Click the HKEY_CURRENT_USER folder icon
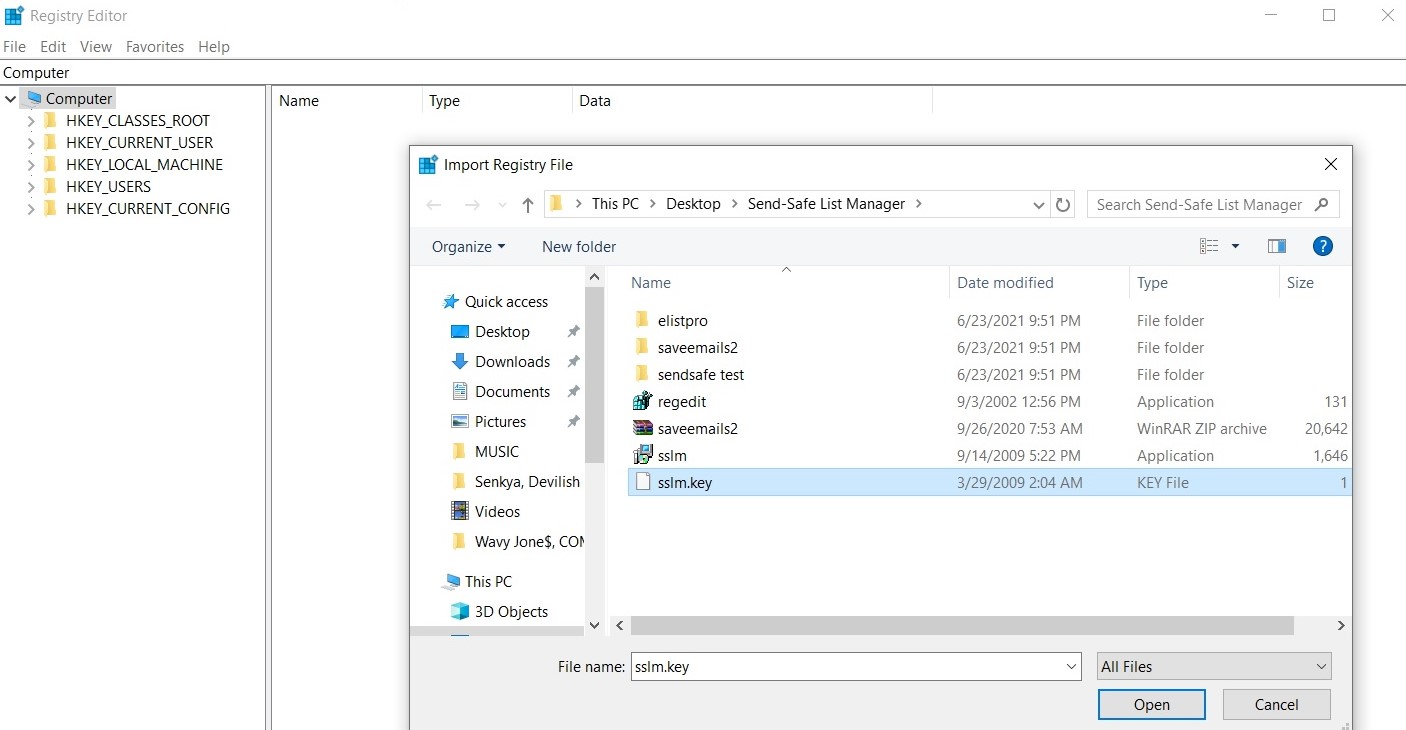 click(50, 142)
